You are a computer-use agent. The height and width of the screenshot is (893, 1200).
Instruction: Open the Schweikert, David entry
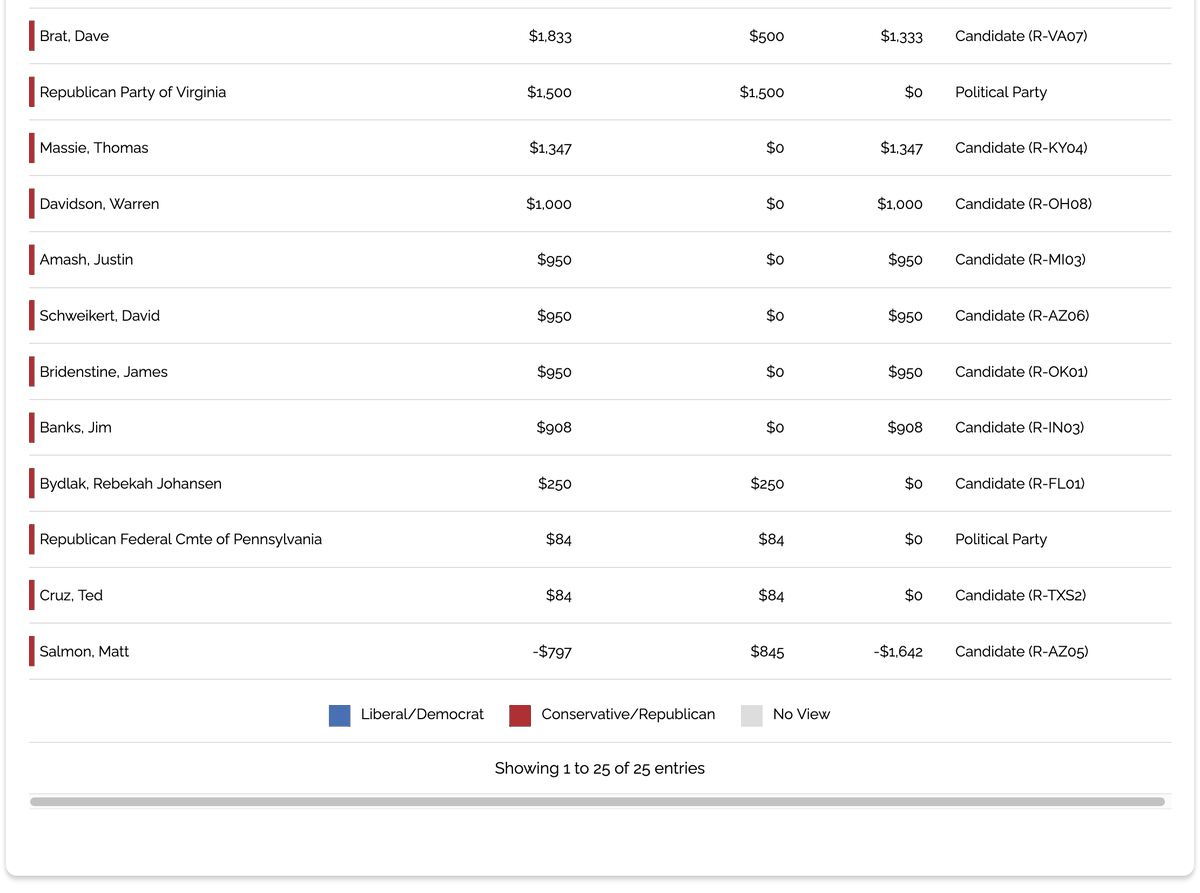point(100,316)
